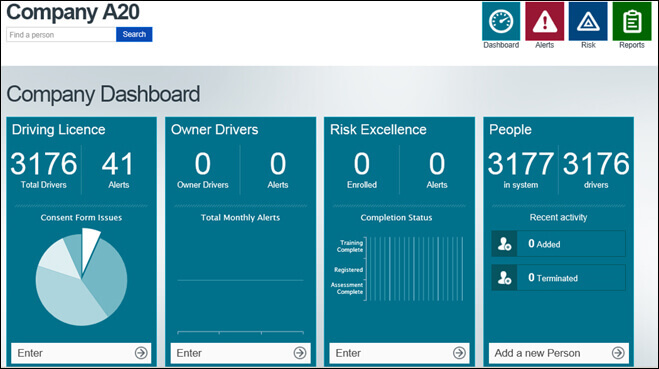
Task: Click the arrow icon in Risk Excellence Enter
Action: pyautogui.click(x=459, y=353)
